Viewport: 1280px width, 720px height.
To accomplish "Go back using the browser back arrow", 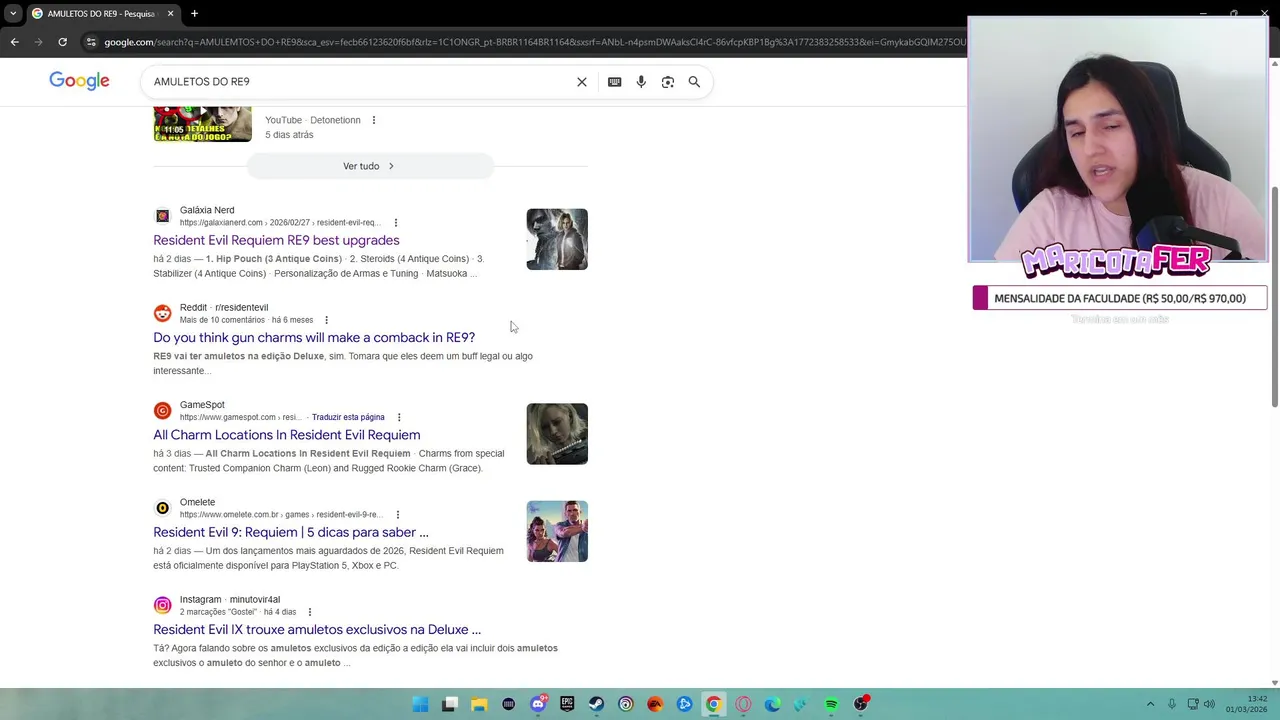I will tap(14, 42).
